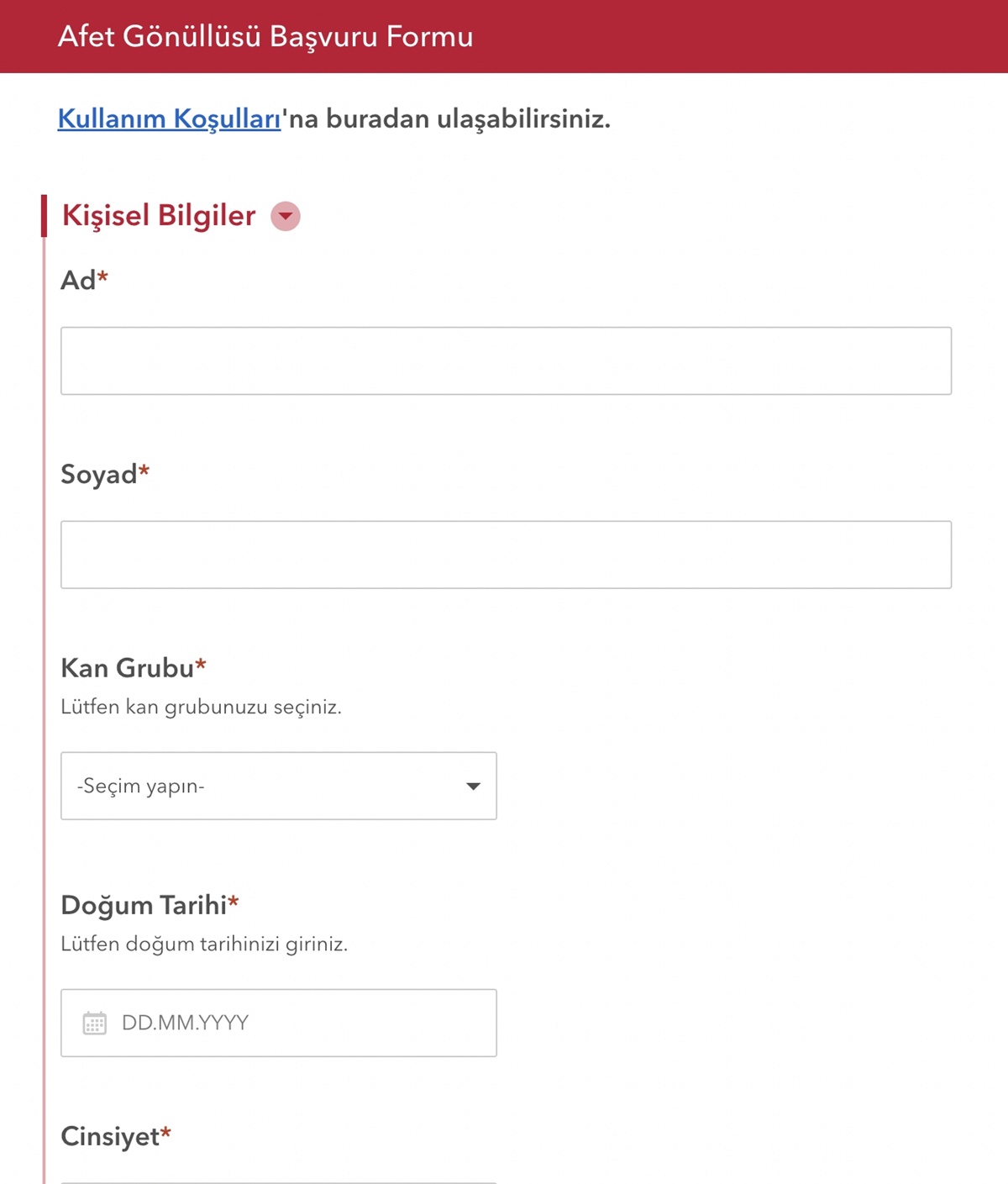
Task: Open the Kullanım Koşulları link
Action: coord(168,118)
